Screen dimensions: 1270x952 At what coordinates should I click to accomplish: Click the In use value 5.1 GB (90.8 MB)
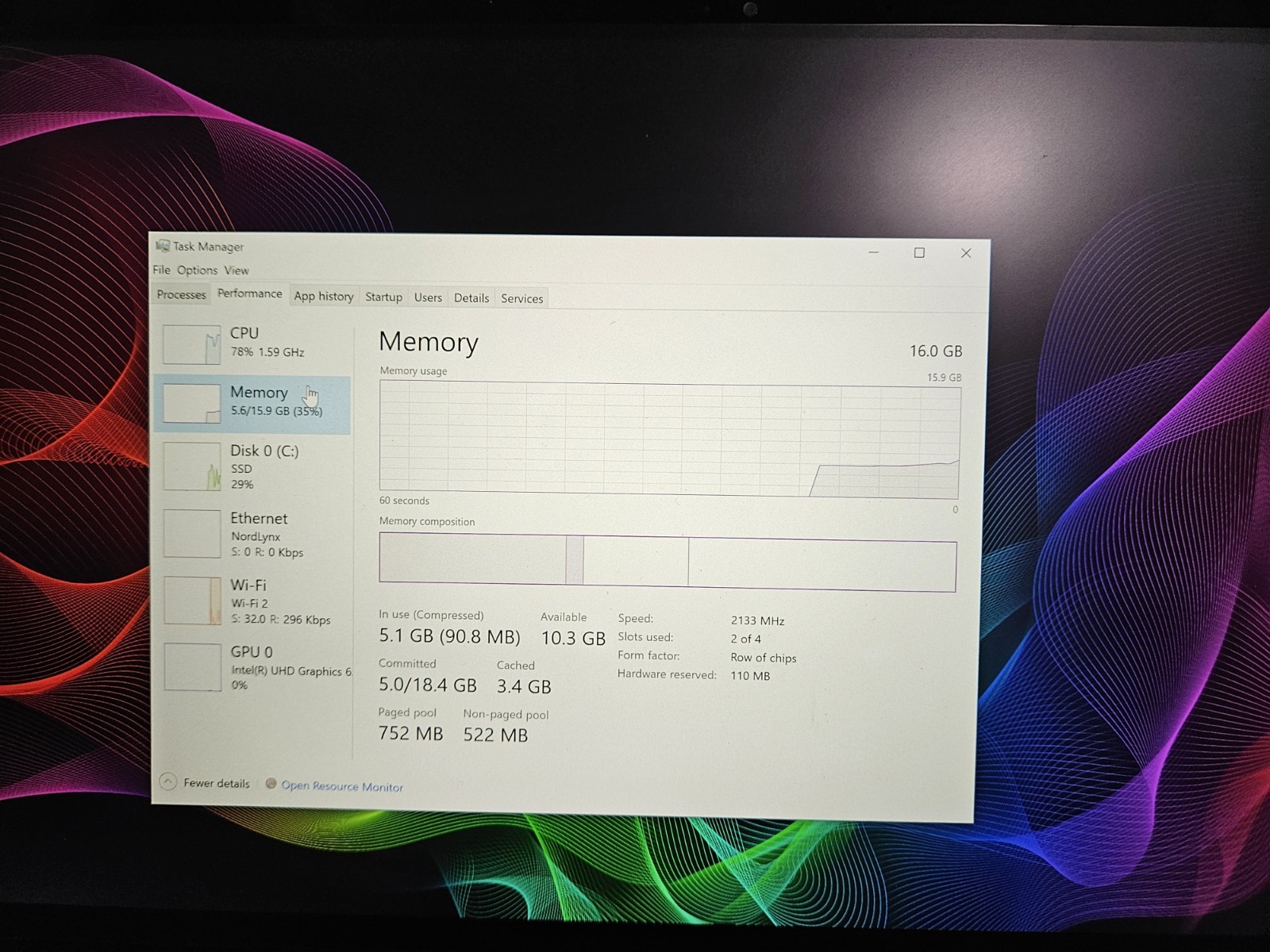click(449, 636)
